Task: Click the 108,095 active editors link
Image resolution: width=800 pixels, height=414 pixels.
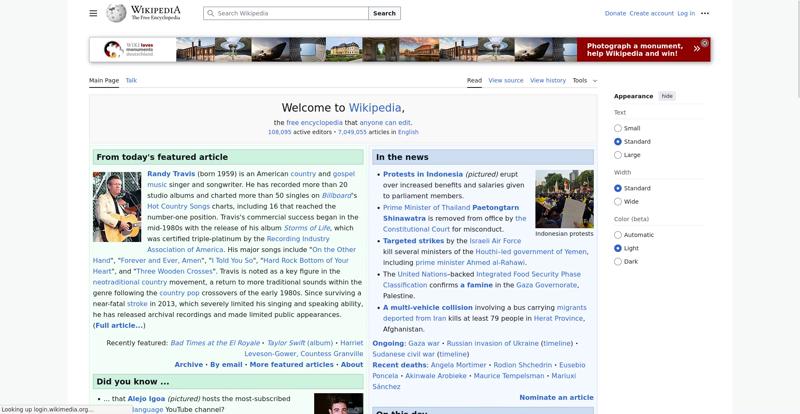Action: click(x=280, y=132)
